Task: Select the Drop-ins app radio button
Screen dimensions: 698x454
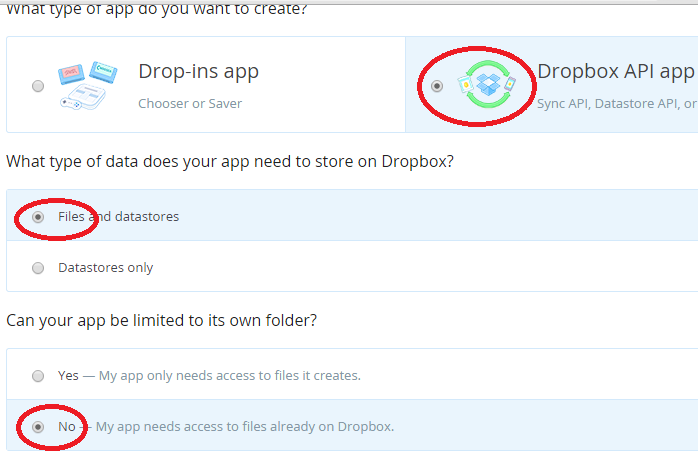Action: coord(38,86)
